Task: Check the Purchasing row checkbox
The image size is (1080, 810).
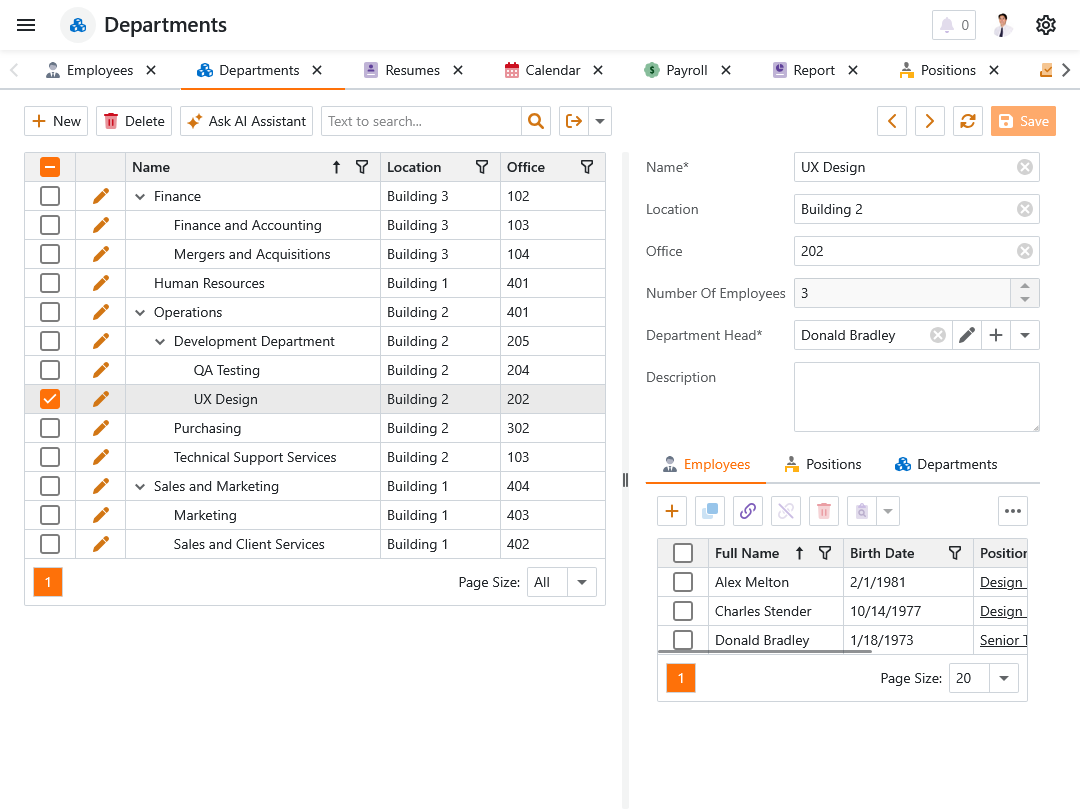Action: click(x=50, y=428)
